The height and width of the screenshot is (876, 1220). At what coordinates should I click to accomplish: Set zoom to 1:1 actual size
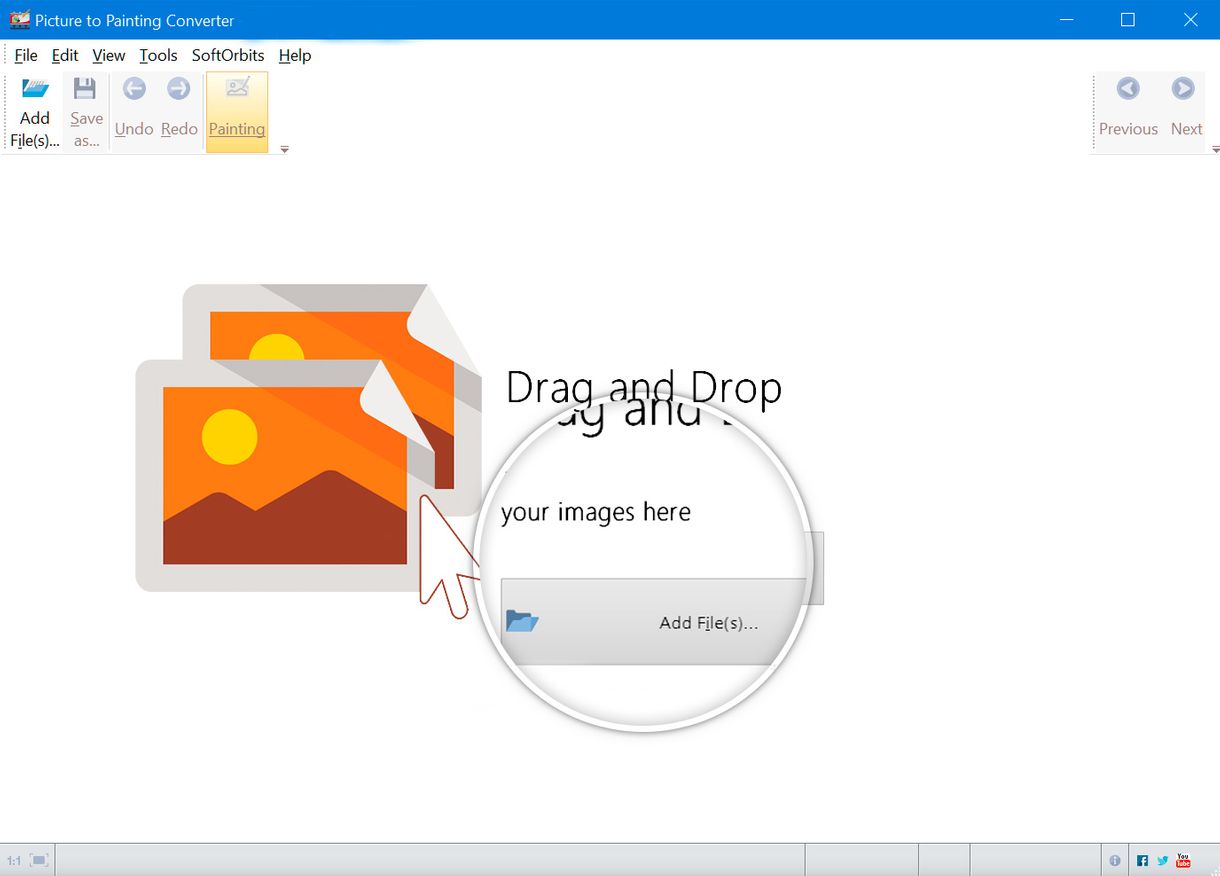coord(15,859)
